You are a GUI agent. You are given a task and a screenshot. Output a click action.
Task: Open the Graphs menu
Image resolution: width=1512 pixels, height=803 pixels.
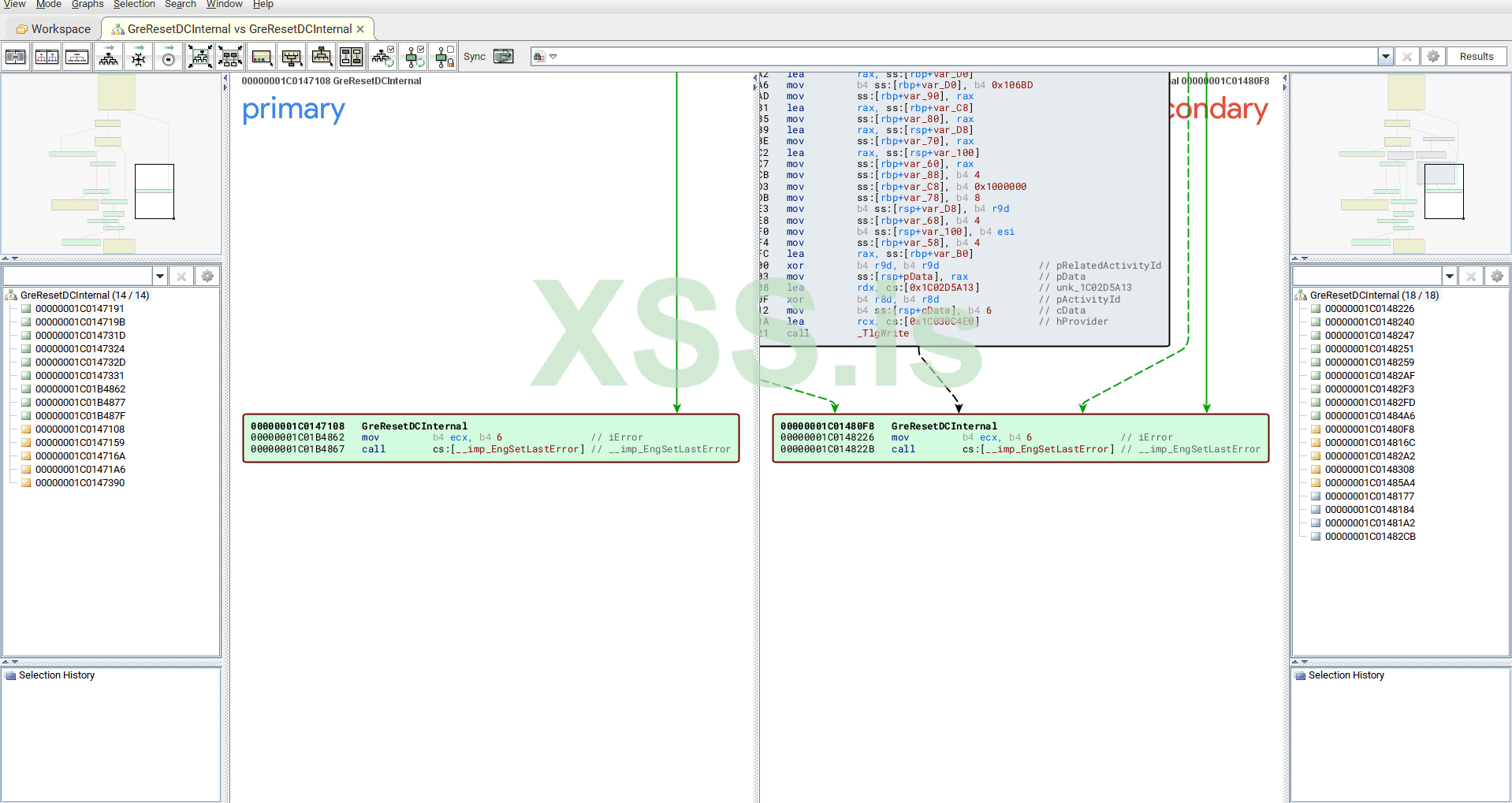88,5
